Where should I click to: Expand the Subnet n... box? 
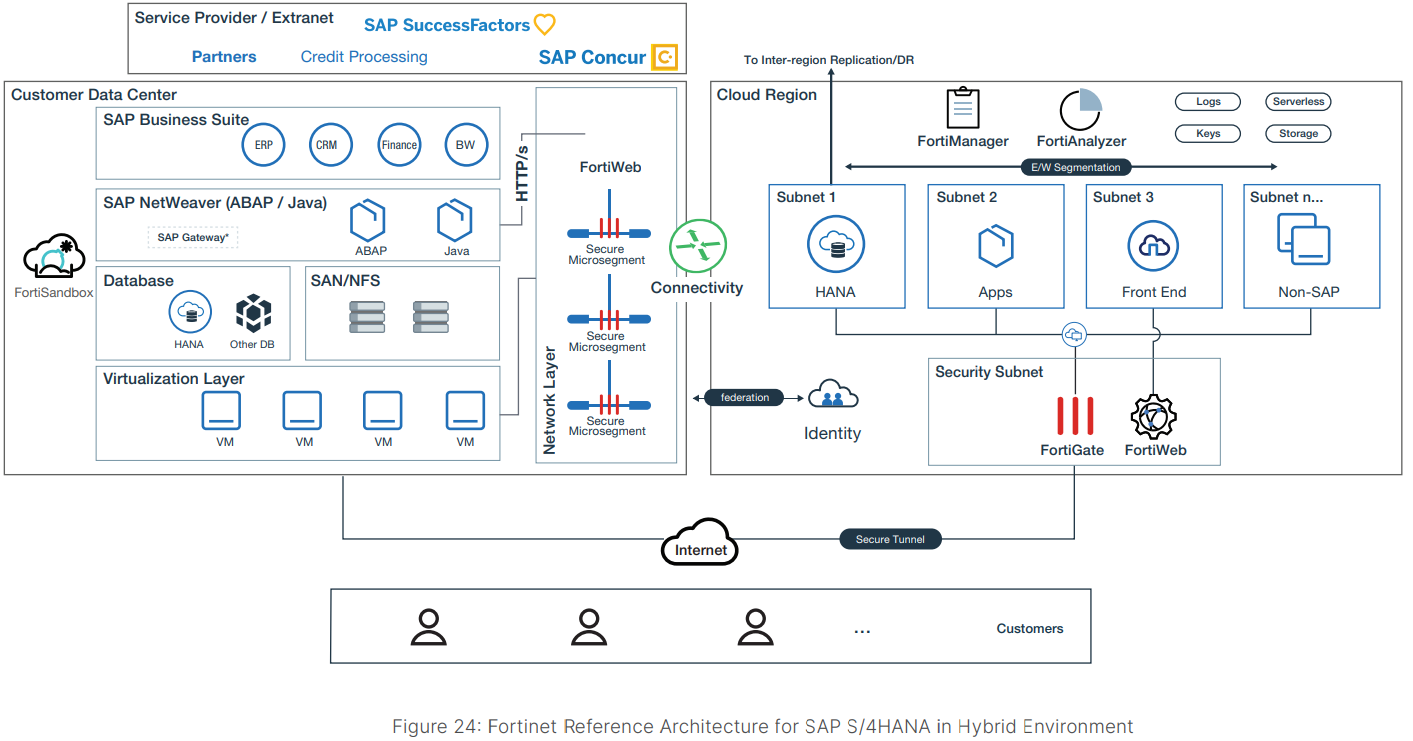1311,246
